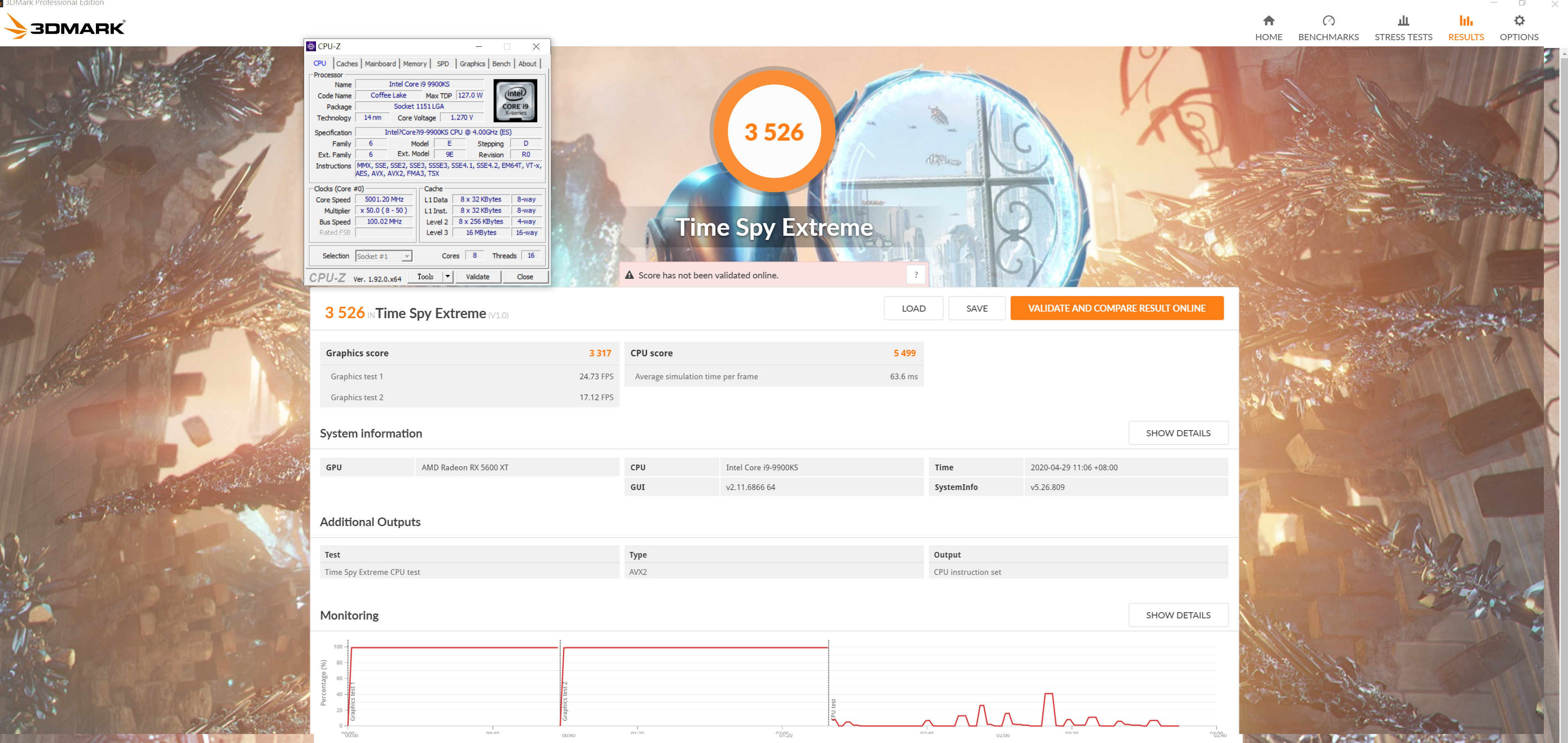Viewport: 1568px width, 743px height.
Task: Open the STRESS TESTS chart icon
Action: [1403, 21]
